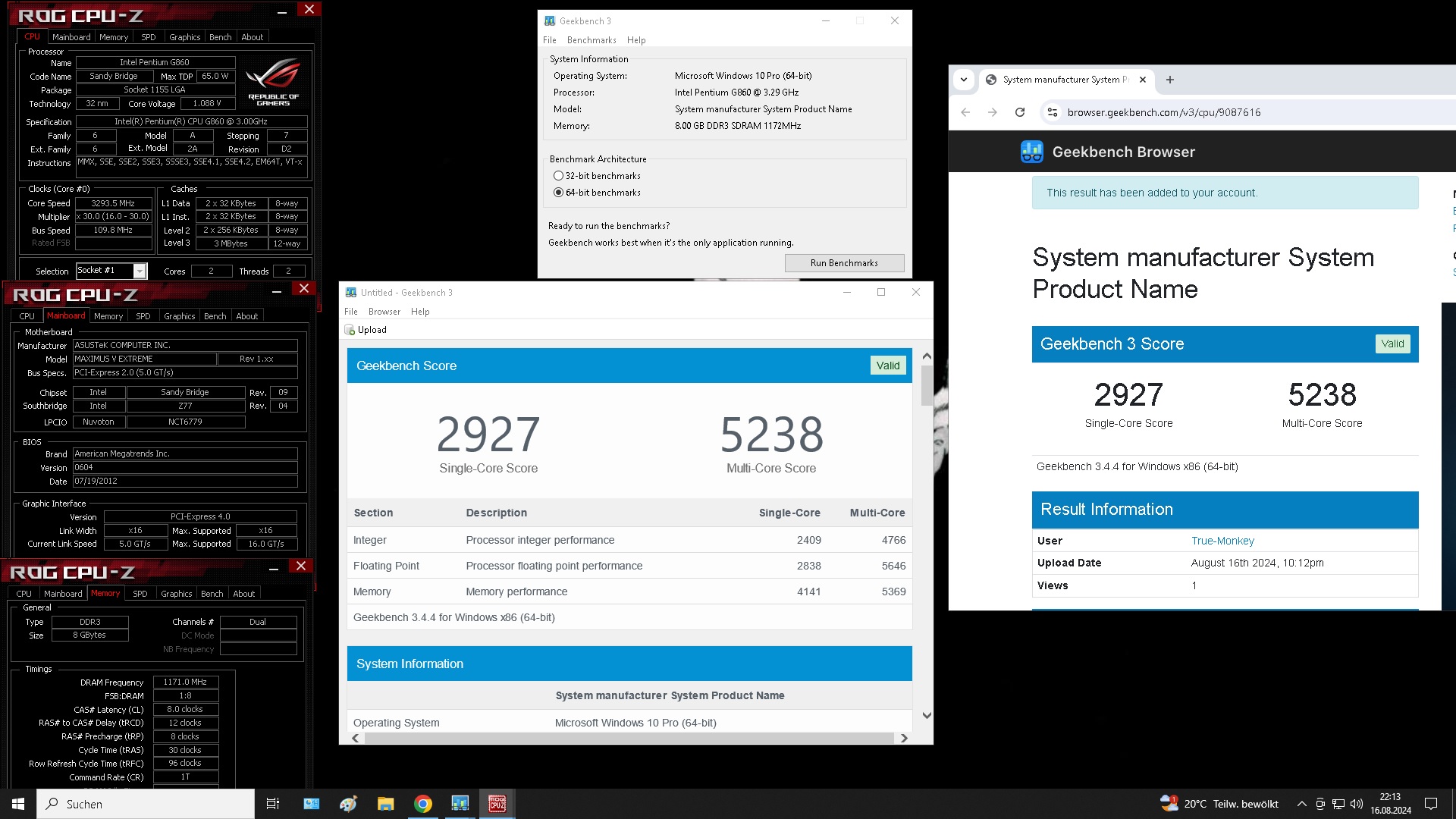Open Help menu in Untitled Geekbench window
Image resolution: width=1456 pixels, height=819 pixels.
[x=420, y=312]
